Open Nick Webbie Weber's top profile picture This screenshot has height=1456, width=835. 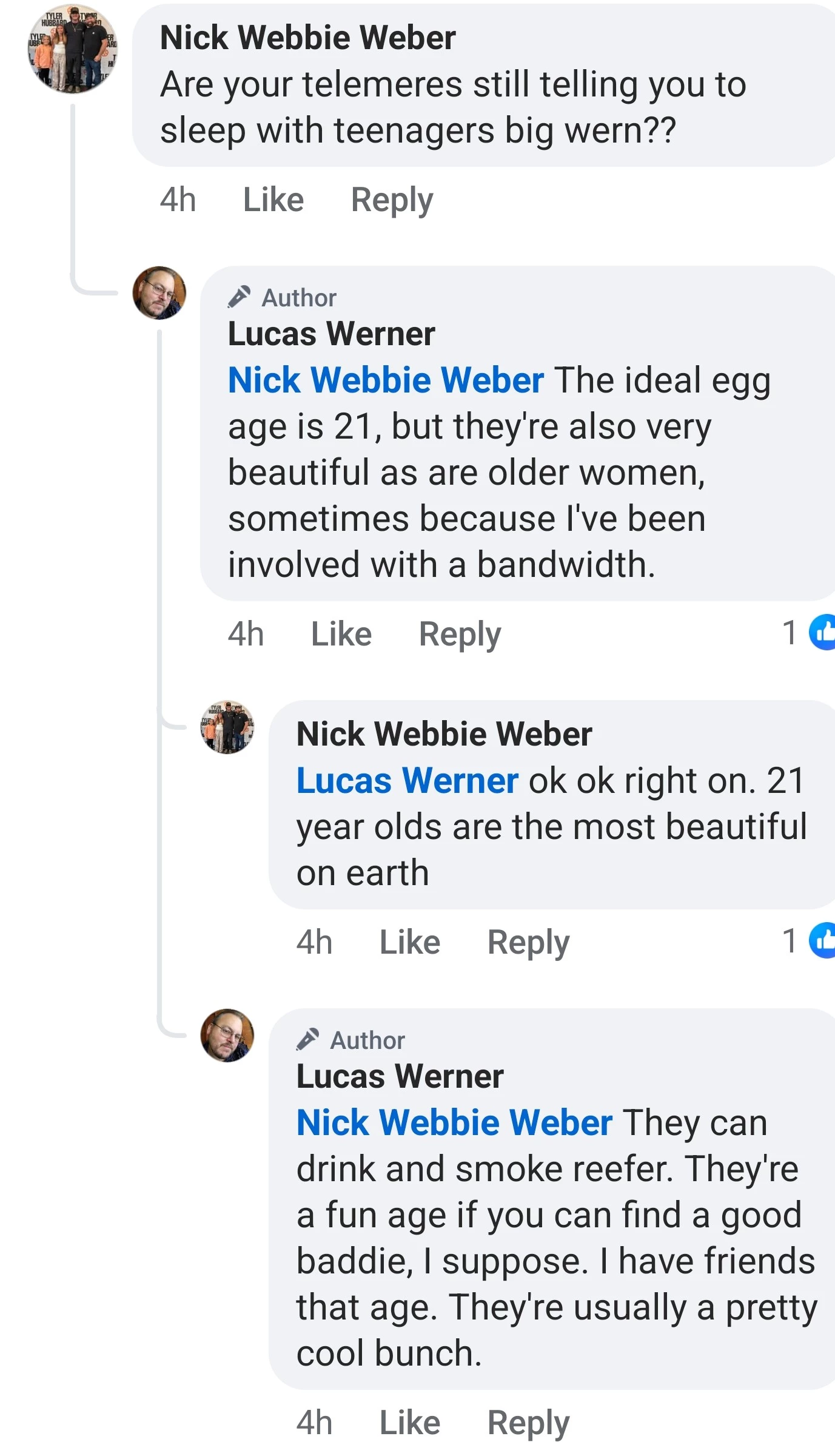(x=73, y=49)
